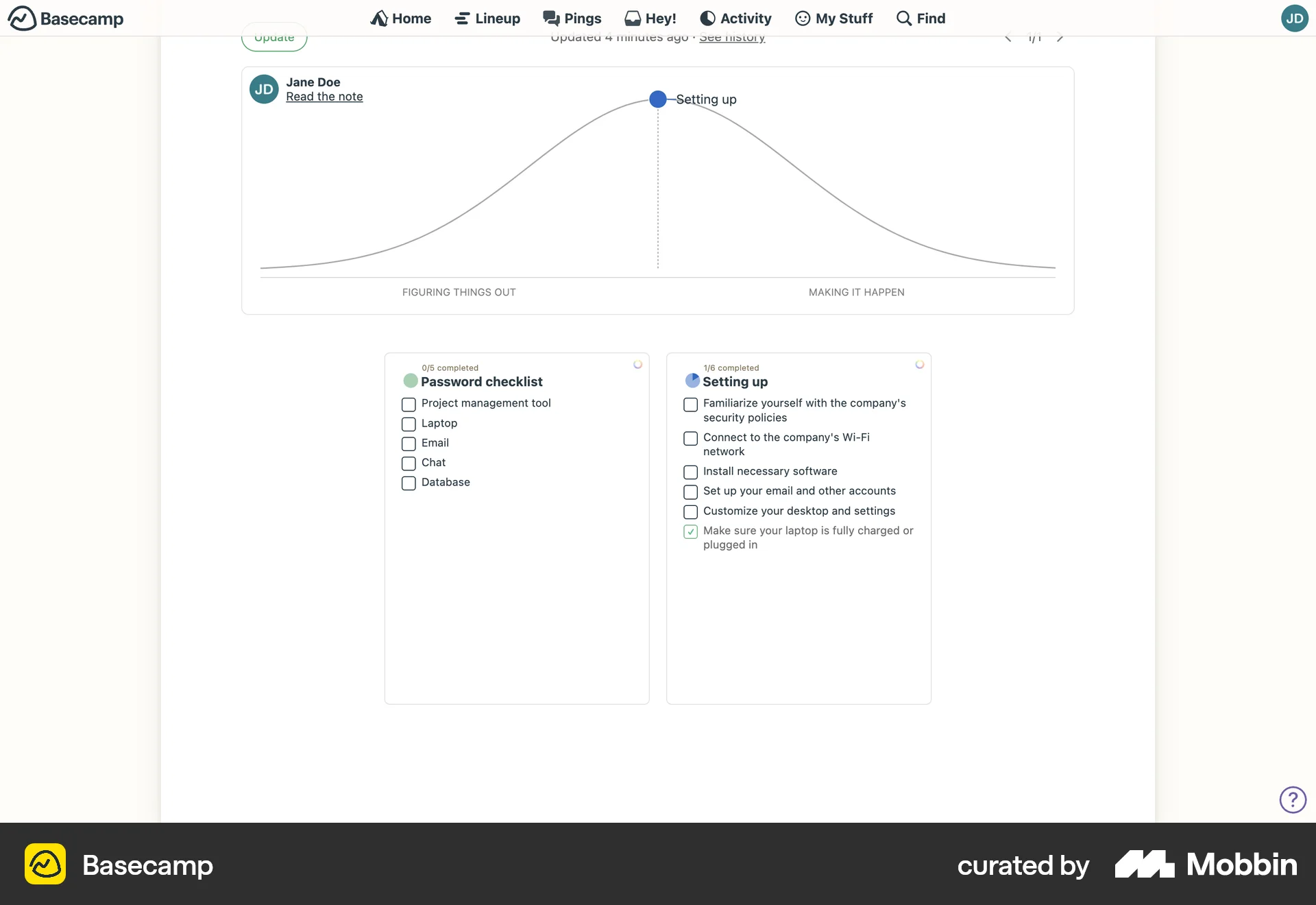
Task: Click the See history link
Action: pos(732,38)
